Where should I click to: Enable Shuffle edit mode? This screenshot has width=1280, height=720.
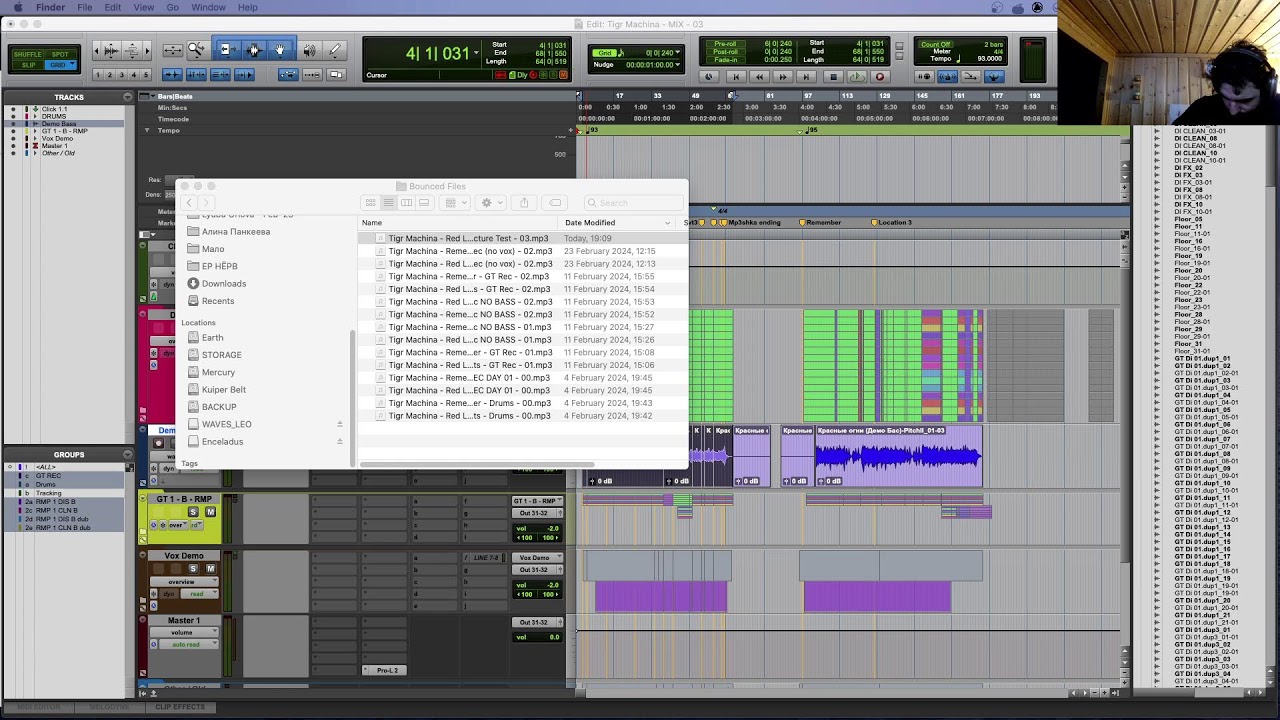point(28,54)
